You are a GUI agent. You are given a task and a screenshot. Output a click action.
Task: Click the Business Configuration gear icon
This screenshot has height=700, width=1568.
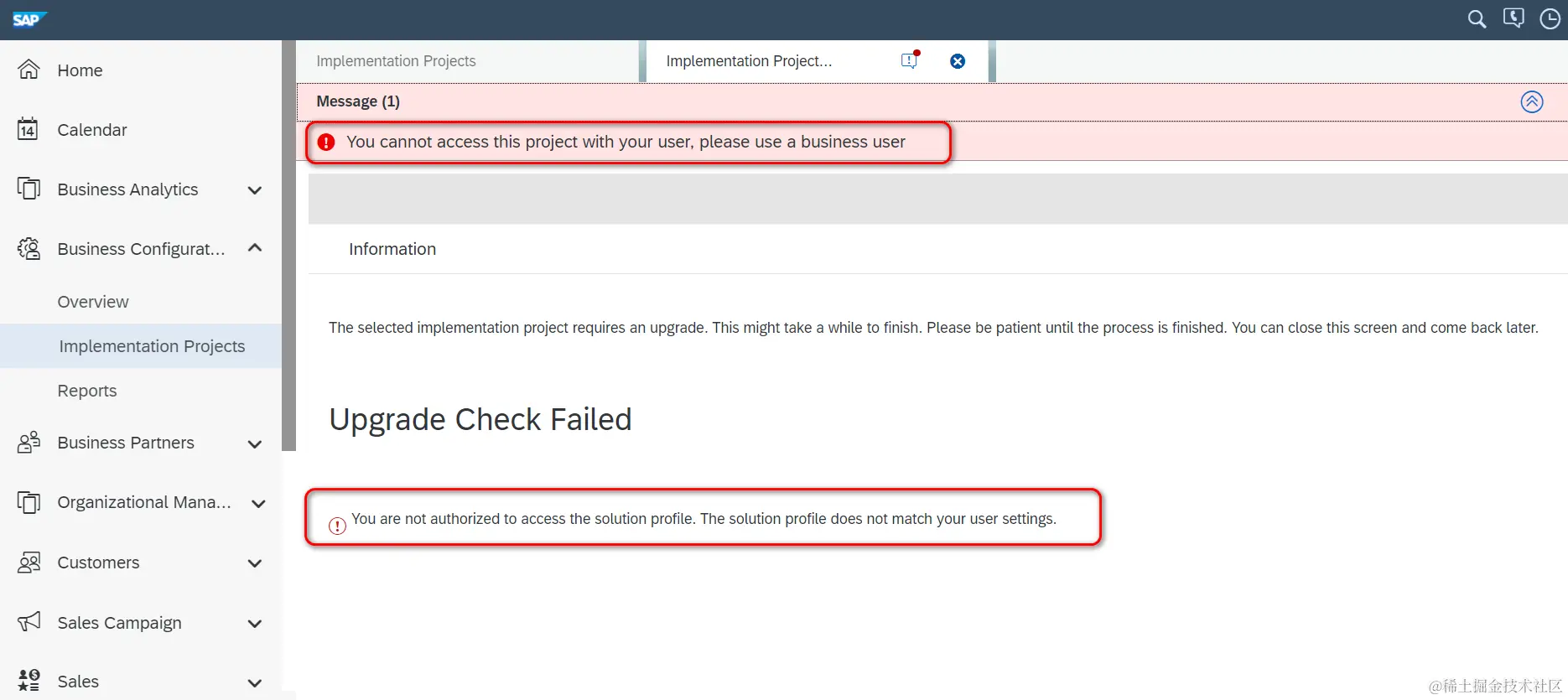(29, 248)
